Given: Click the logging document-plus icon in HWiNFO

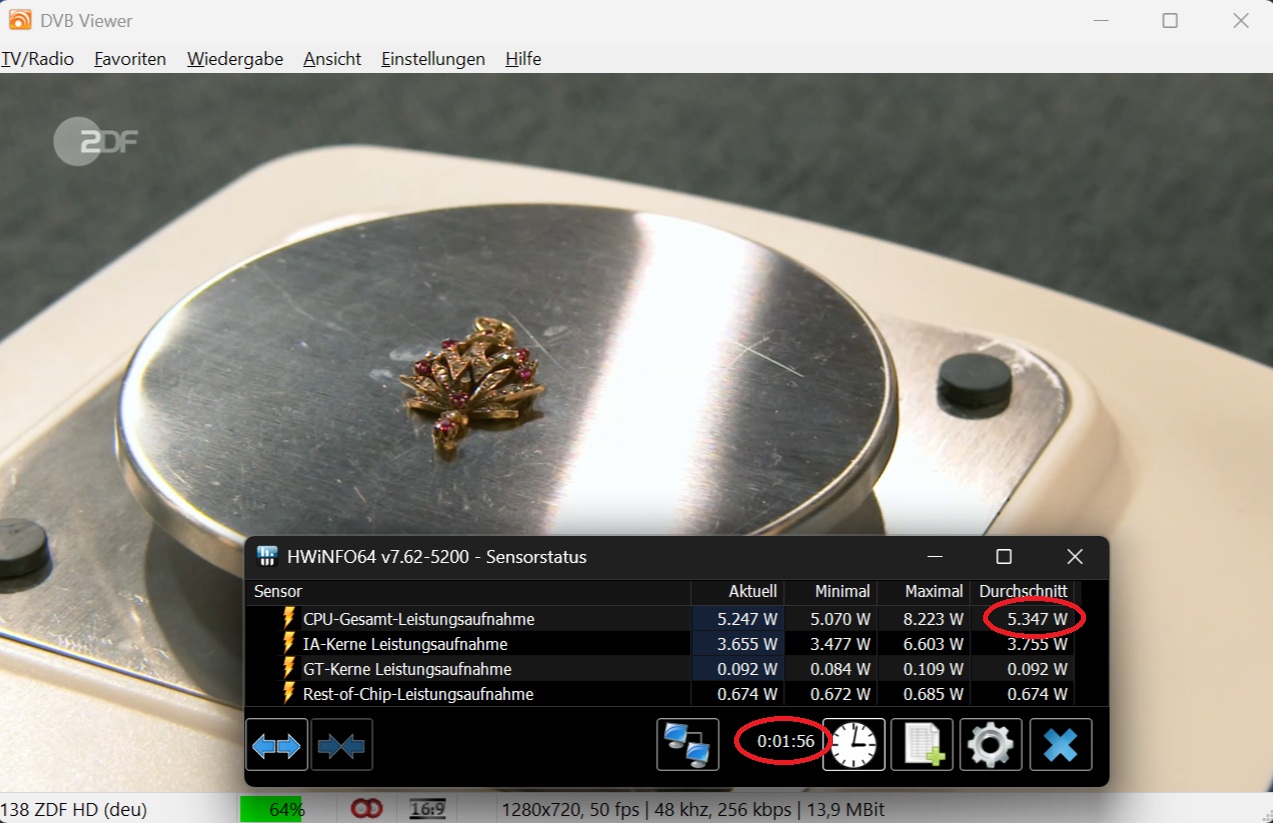Looking at the screenshot, I should point(922,745).
